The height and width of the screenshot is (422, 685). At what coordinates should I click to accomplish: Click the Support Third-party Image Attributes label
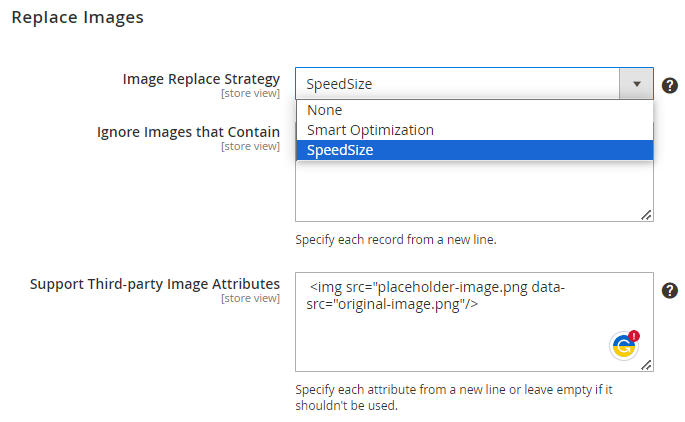pos(155,284)
